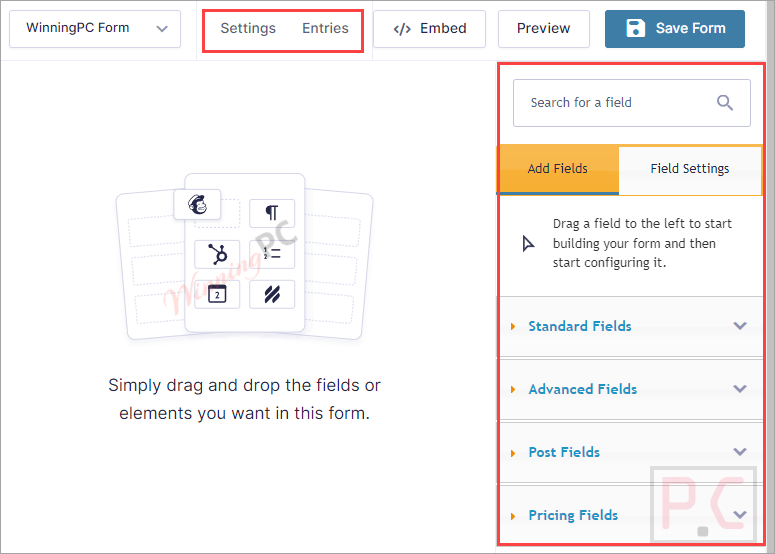Click the numbered list icon
Screen dimensions: 775x554
(x=272, y=254)
